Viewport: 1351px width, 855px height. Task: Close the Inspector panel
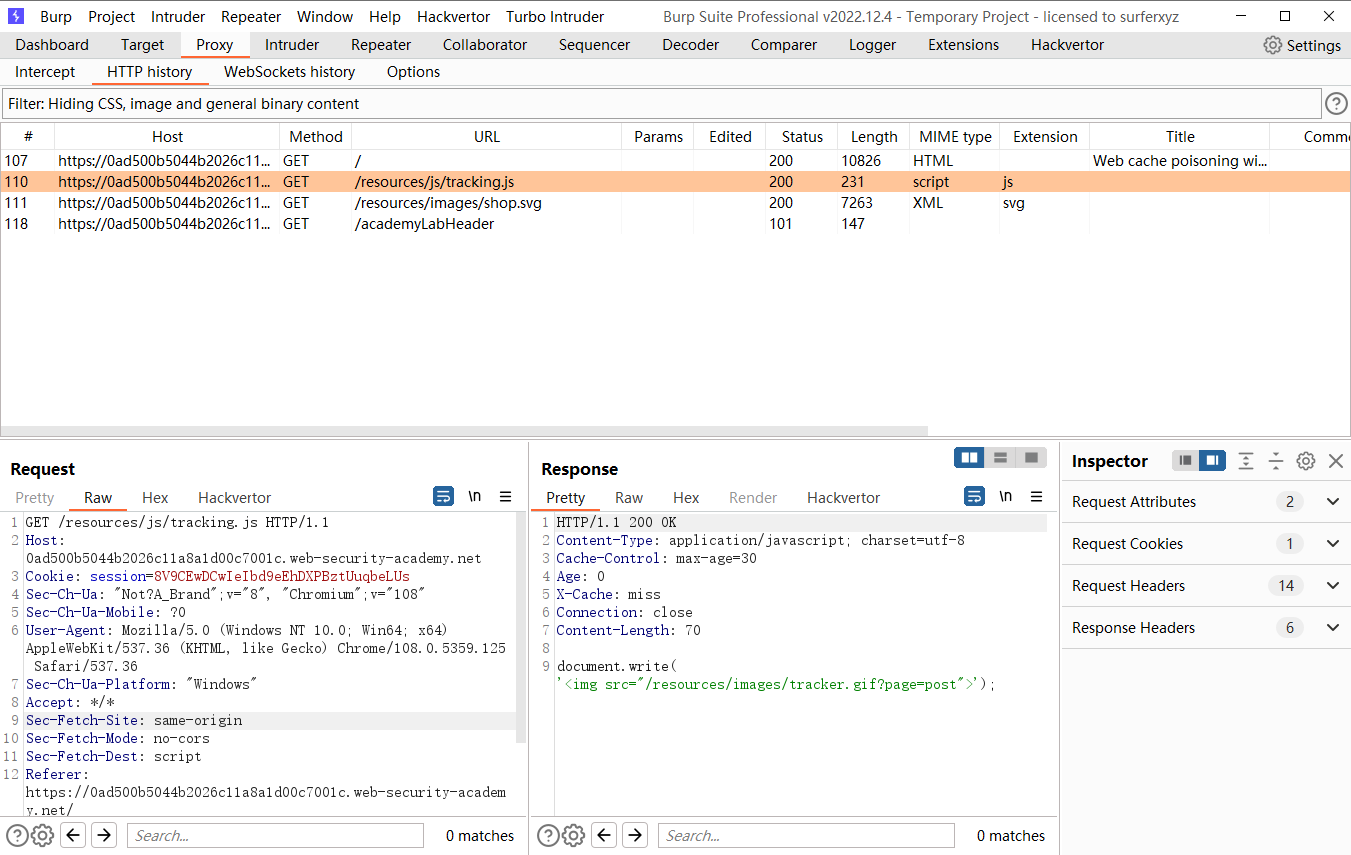(x=1336, y=461)
